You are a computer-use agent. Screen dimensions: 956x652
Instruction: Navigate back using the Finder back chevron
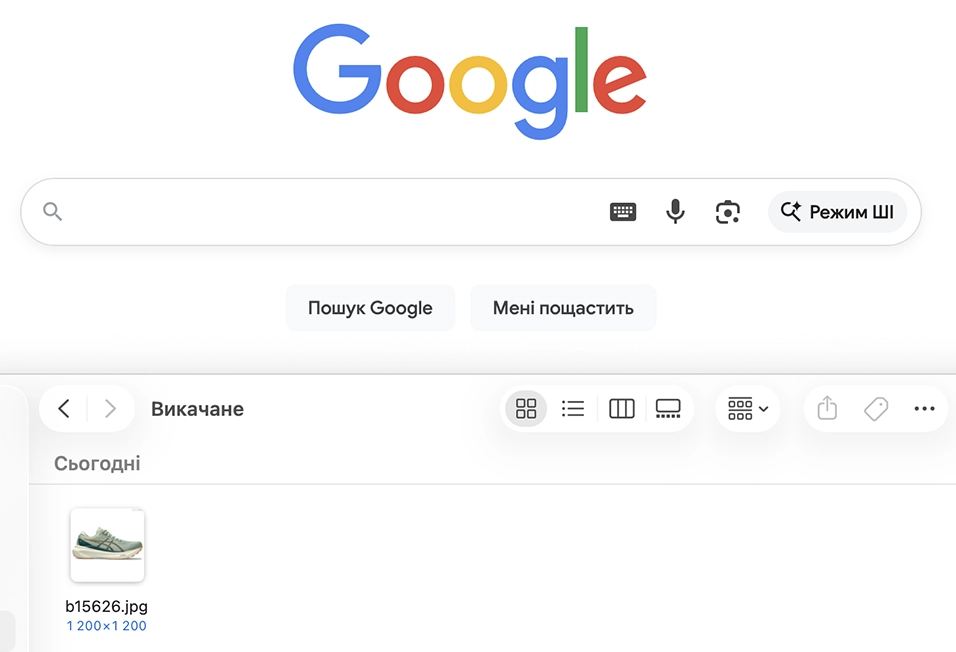point(63,409)
